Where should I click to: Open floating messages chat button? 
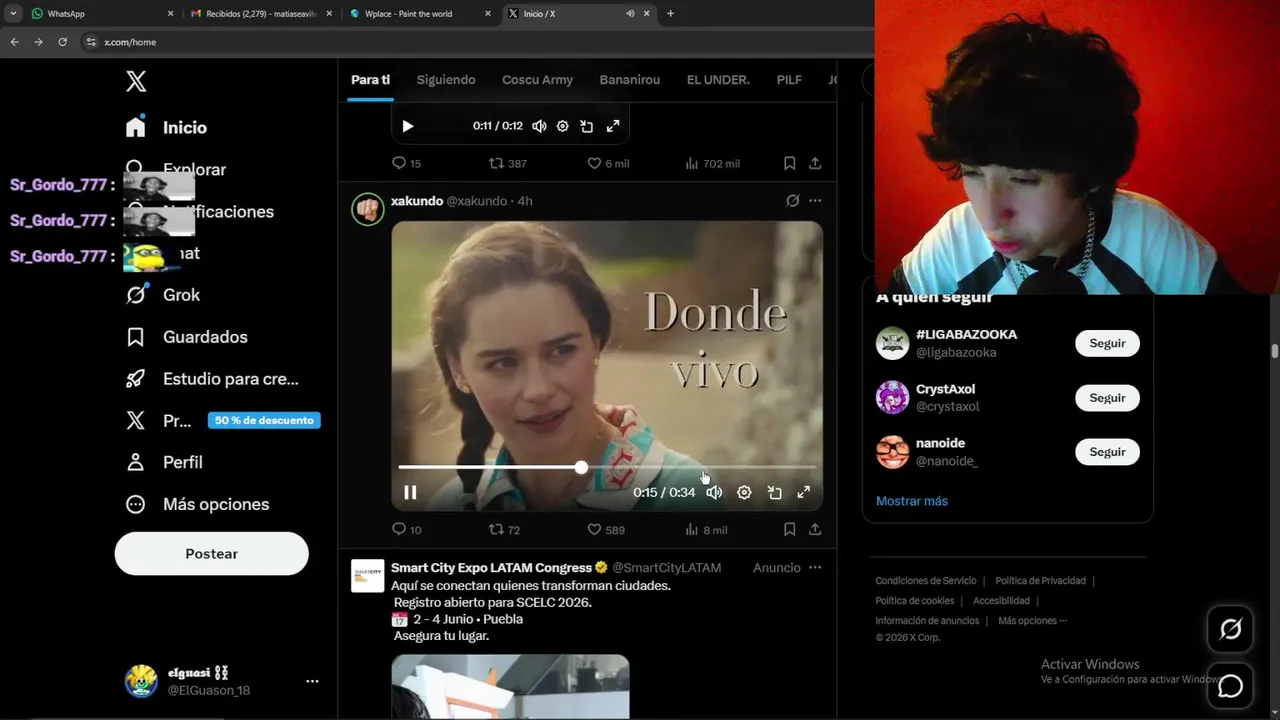[x=1230, y=686]
